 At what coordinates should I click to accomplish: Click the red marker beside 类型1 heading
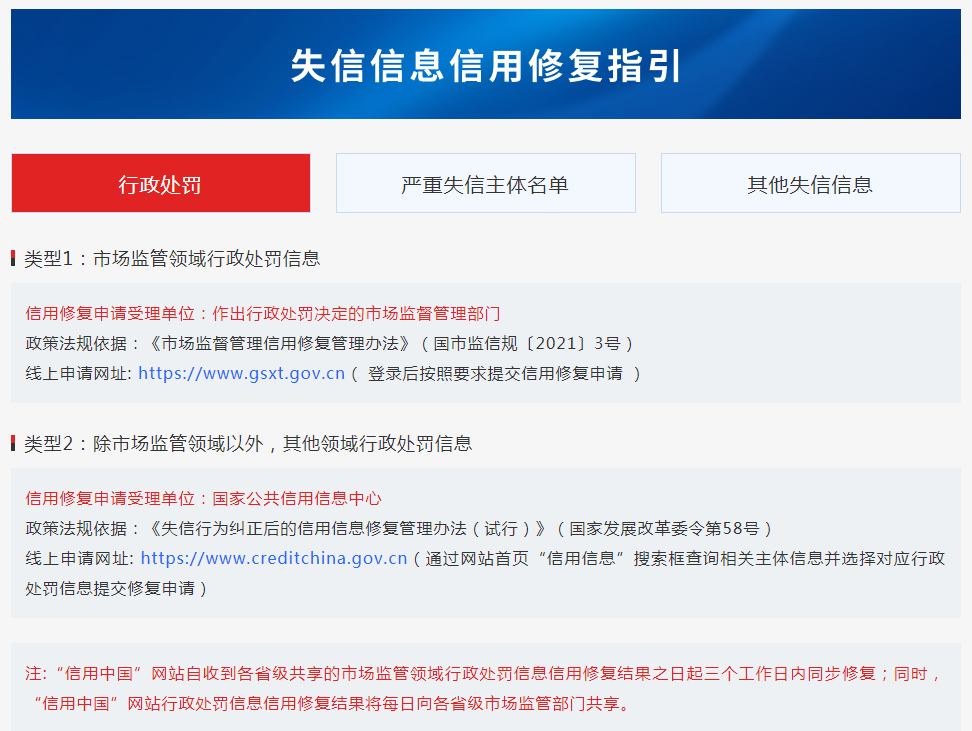pos(13,259)
